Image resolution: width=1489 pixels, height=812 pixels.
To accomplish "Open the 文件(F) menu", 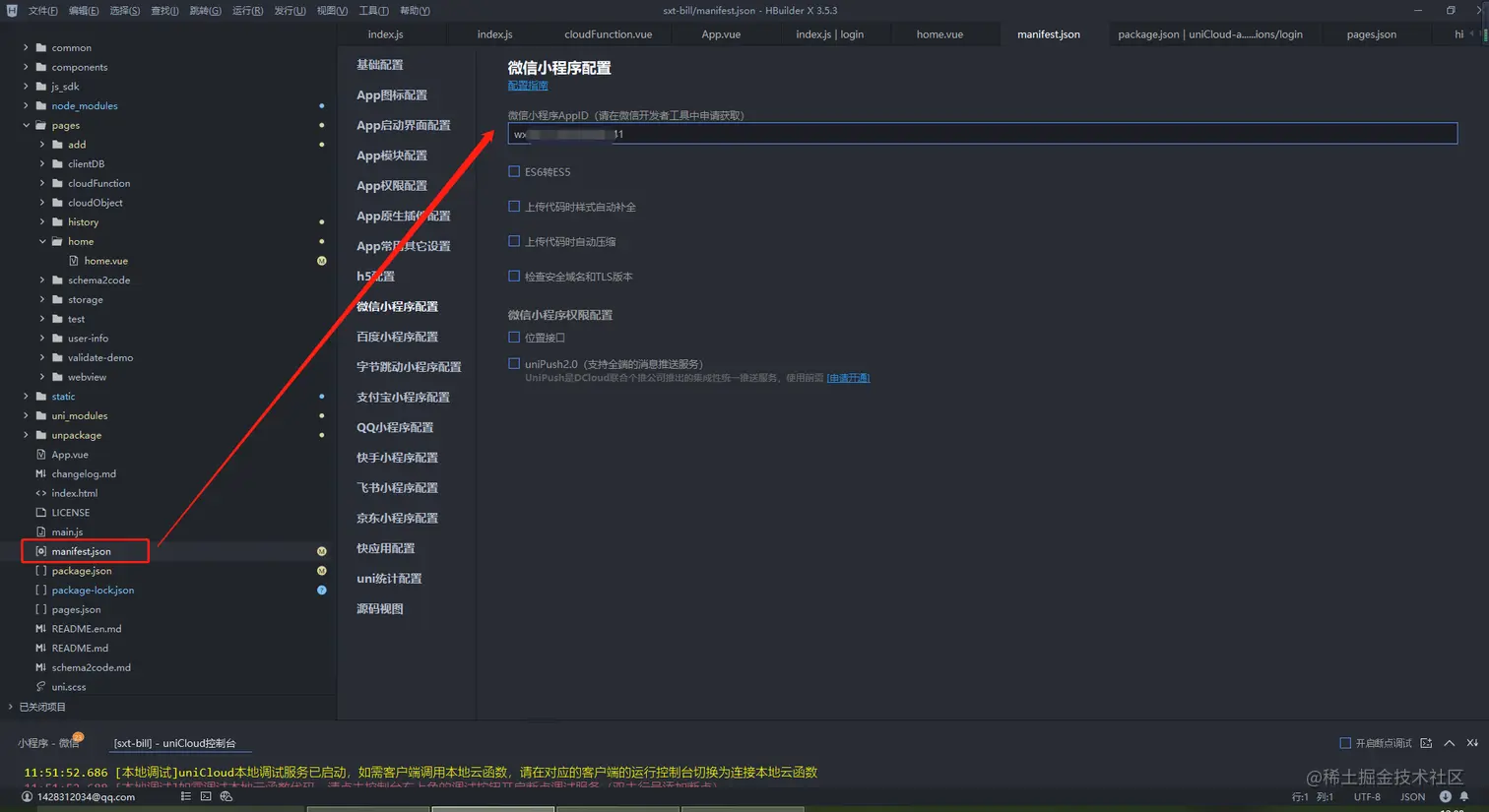I will (x=42, y=11).
